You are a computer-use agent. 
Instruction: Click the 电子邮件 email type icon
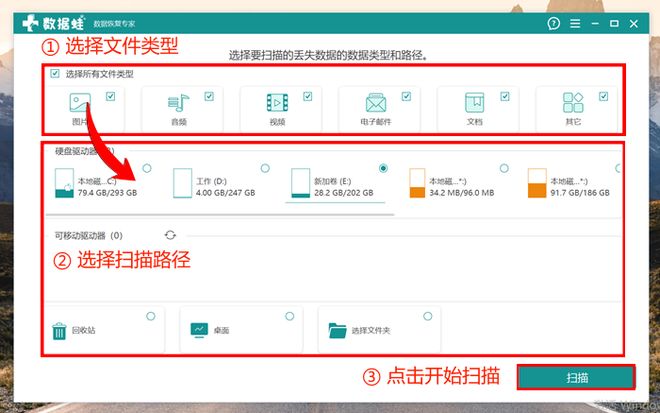tap(376, 103)
